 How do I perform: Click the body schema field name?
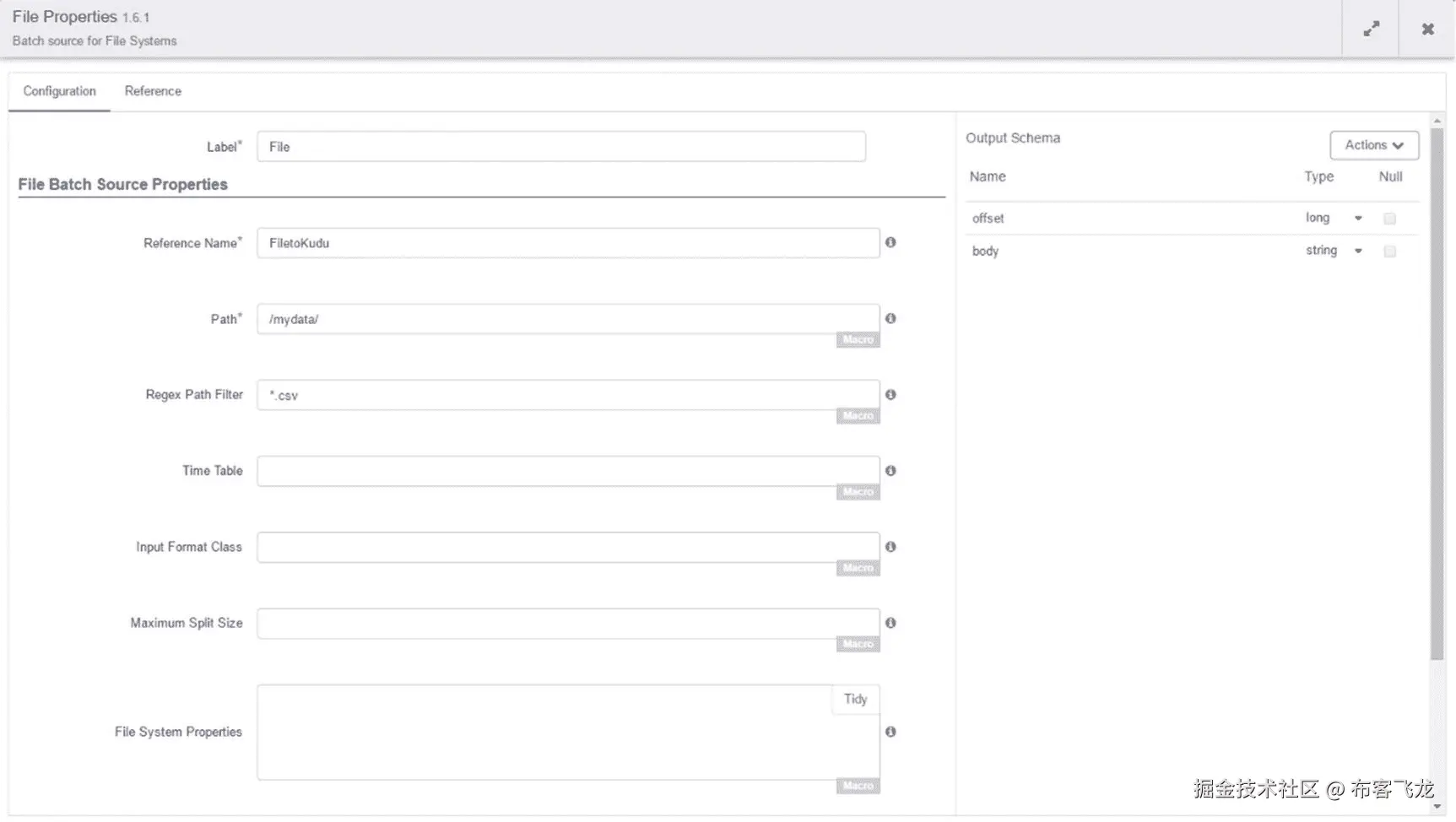point(985,251)
